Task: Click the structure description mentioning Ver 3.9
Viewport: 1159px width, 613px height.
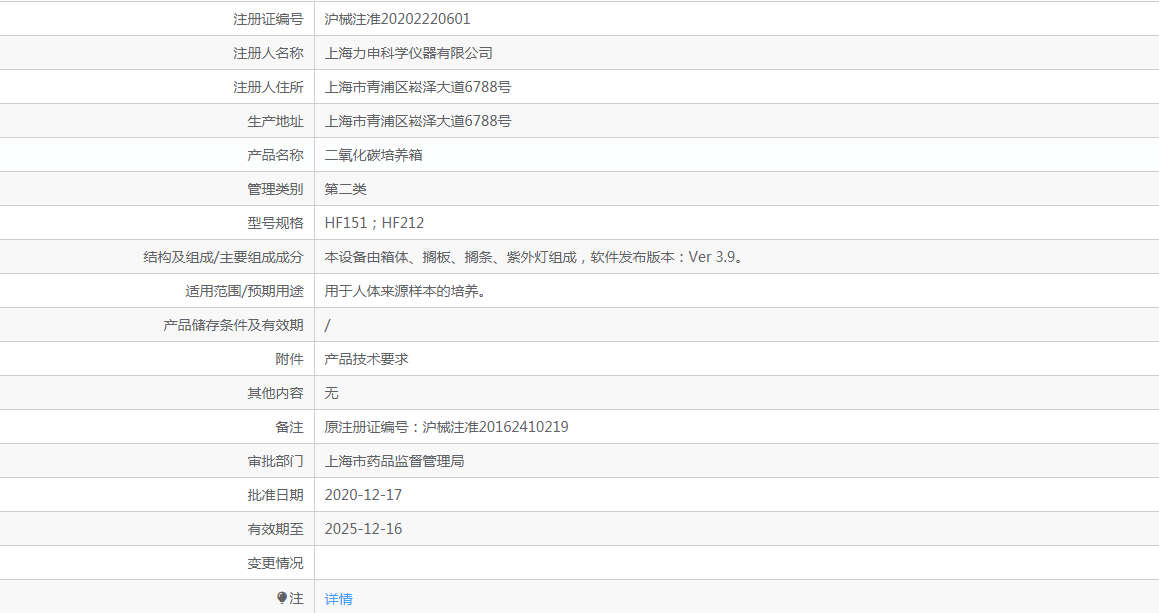Action: click(534, 257)
